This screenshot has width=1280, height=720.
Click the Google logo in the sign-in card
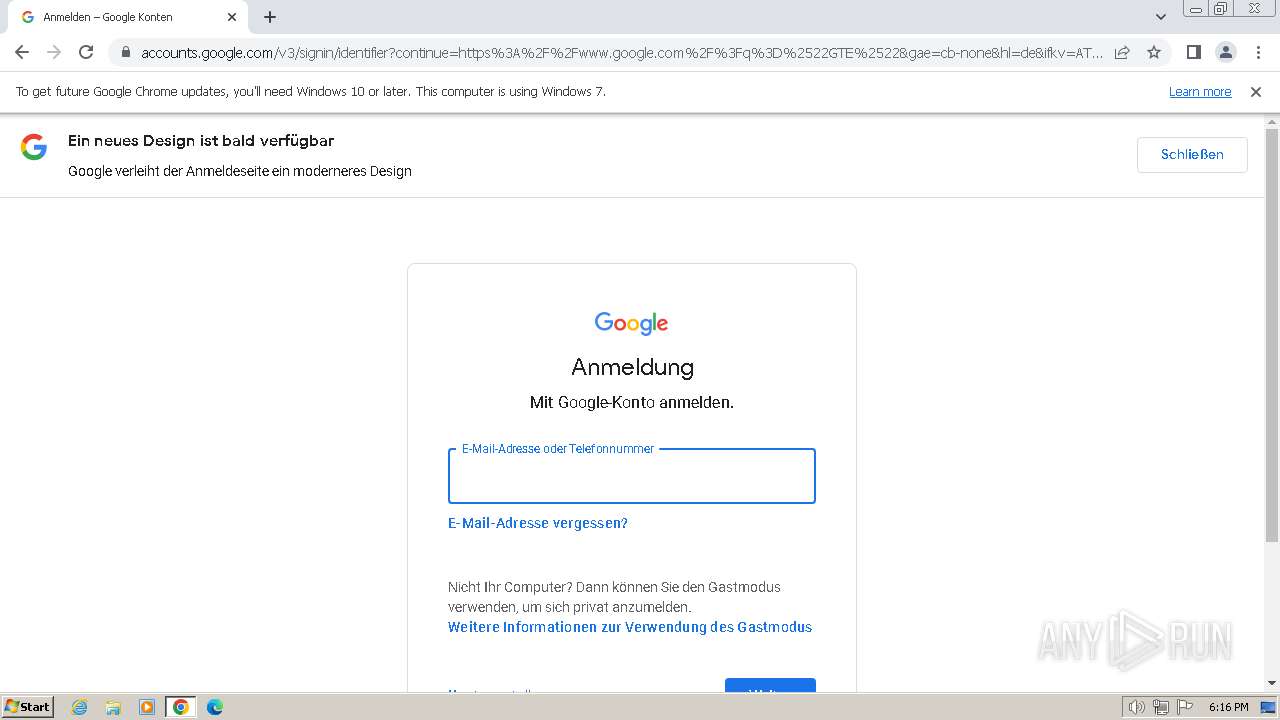point(631,323)
